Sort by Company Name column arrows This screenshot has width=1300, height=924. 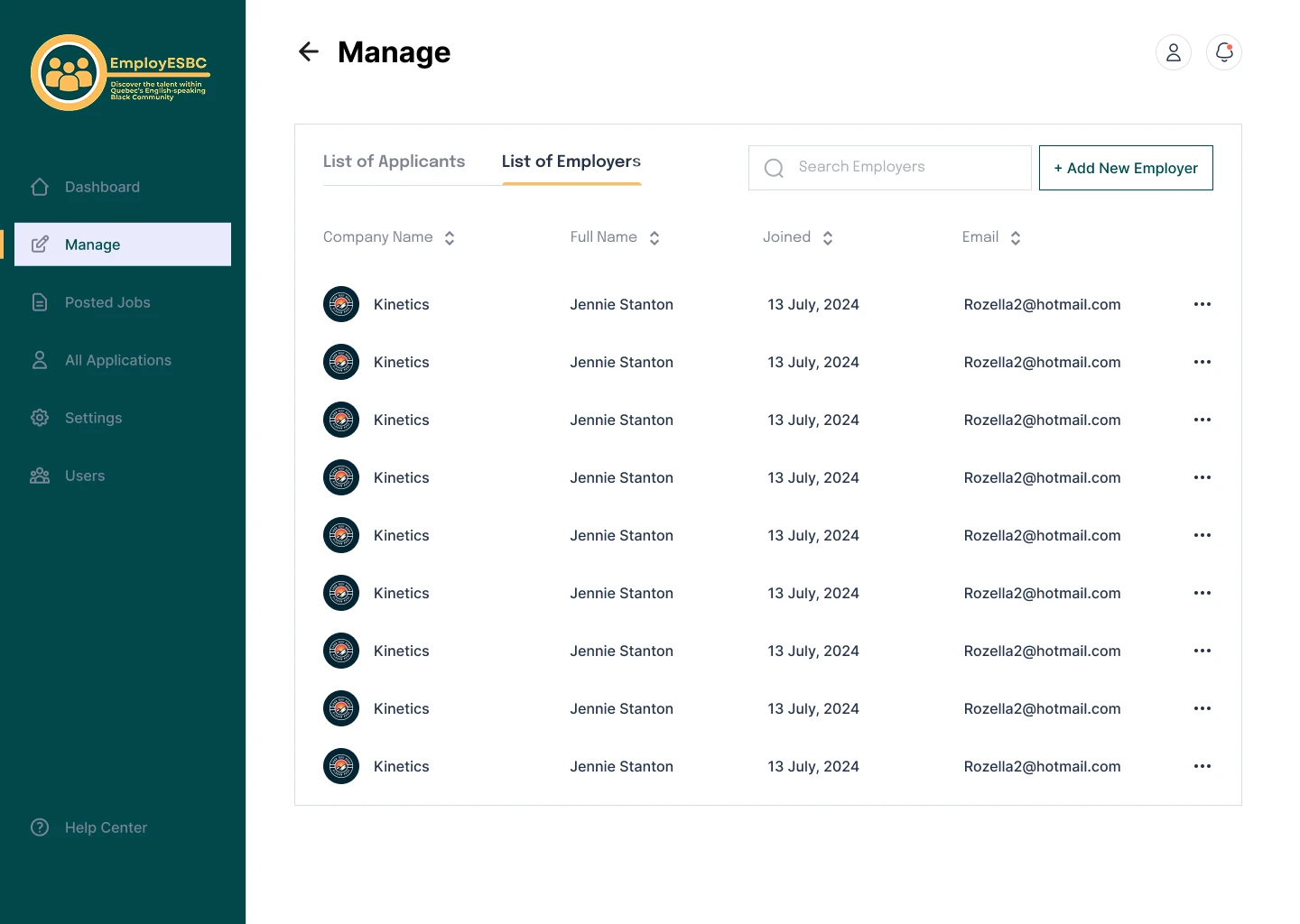tap(450, 238)
